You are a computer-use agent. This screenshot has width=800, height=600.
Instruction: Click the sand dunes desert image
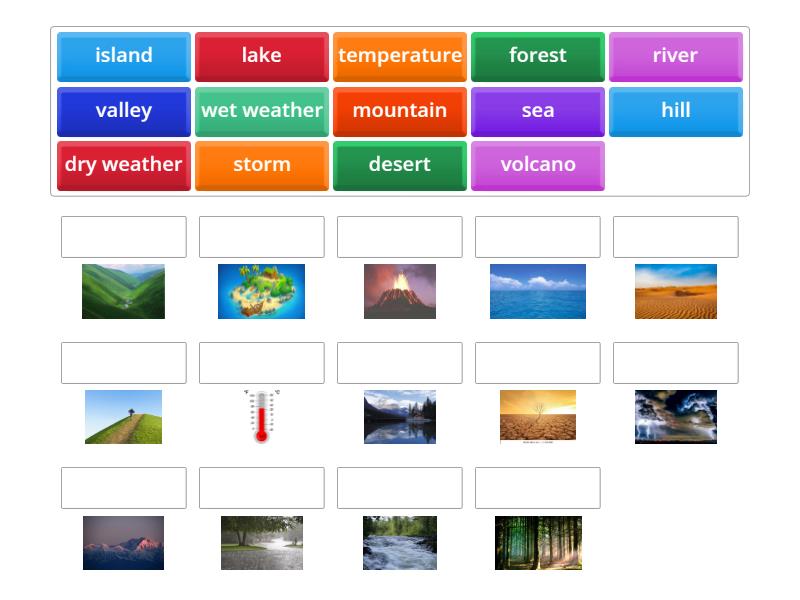(675, 291)
